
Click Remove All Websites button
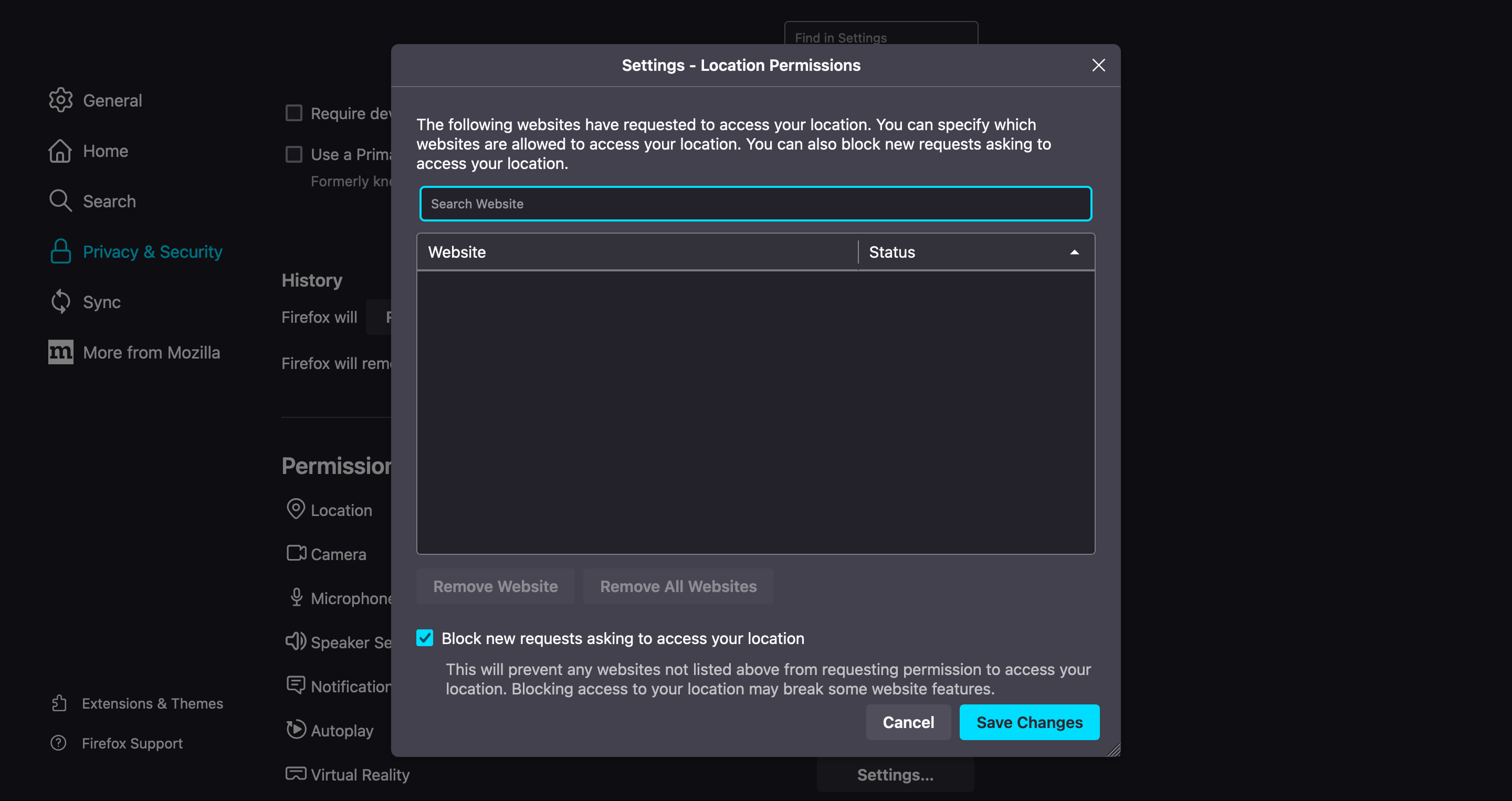click(678, 587)
